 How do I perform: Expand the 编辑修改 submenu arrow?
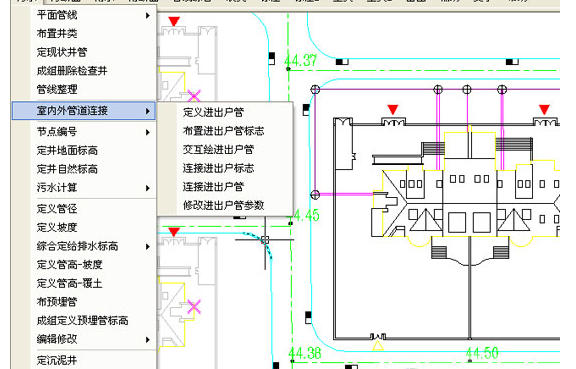click(148, 339)
